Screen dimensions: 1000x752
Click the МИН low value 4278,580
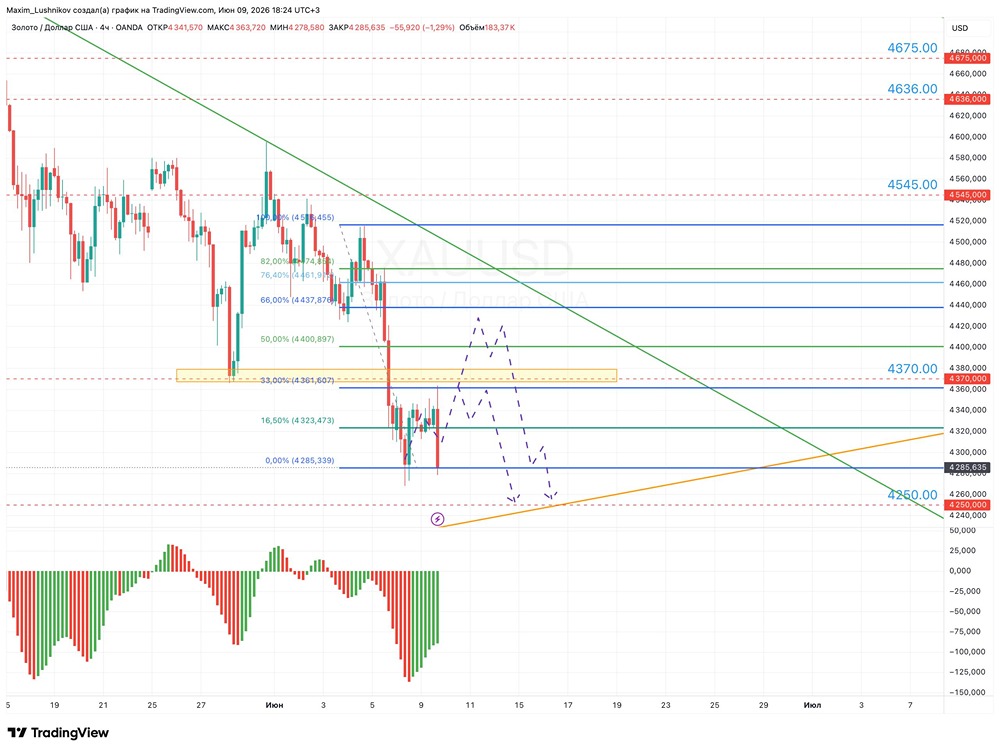click(306, 28)
